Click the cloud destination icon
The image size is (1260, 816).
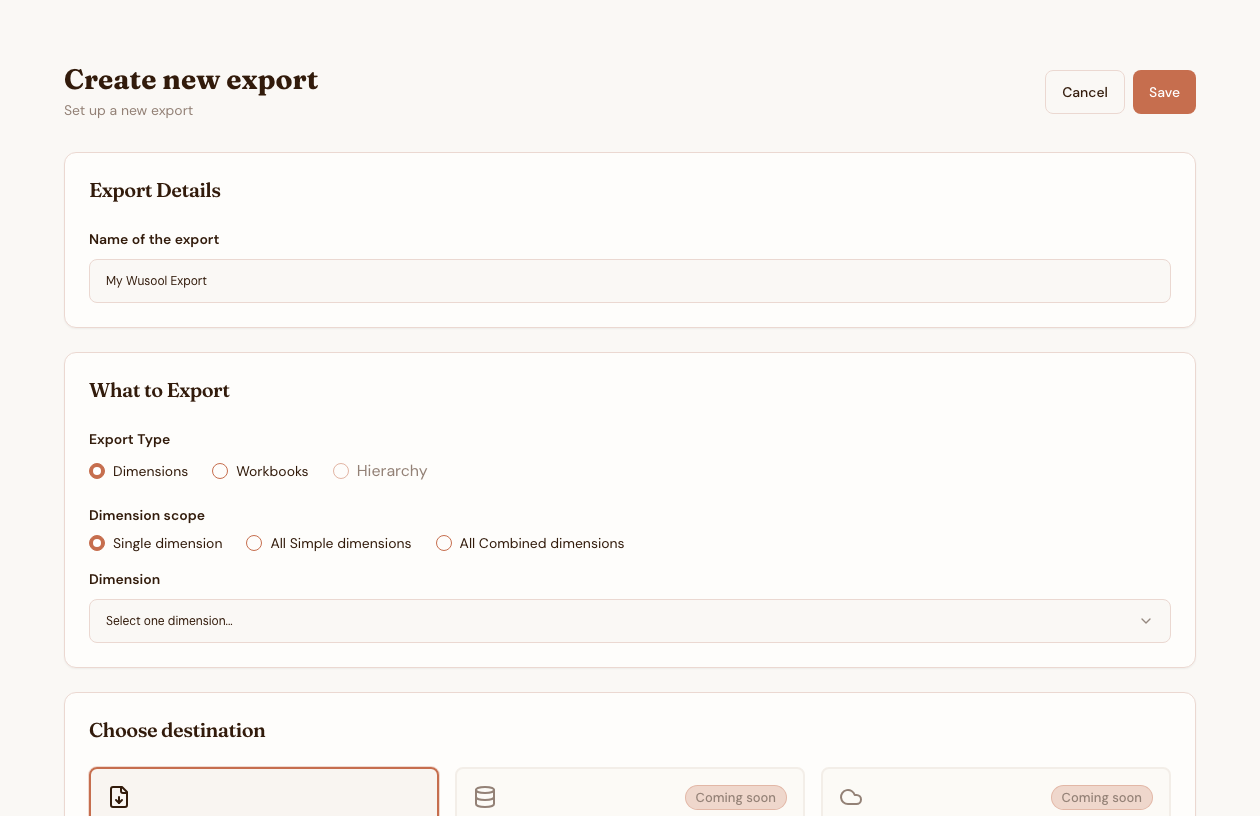(x=851, y=797)
